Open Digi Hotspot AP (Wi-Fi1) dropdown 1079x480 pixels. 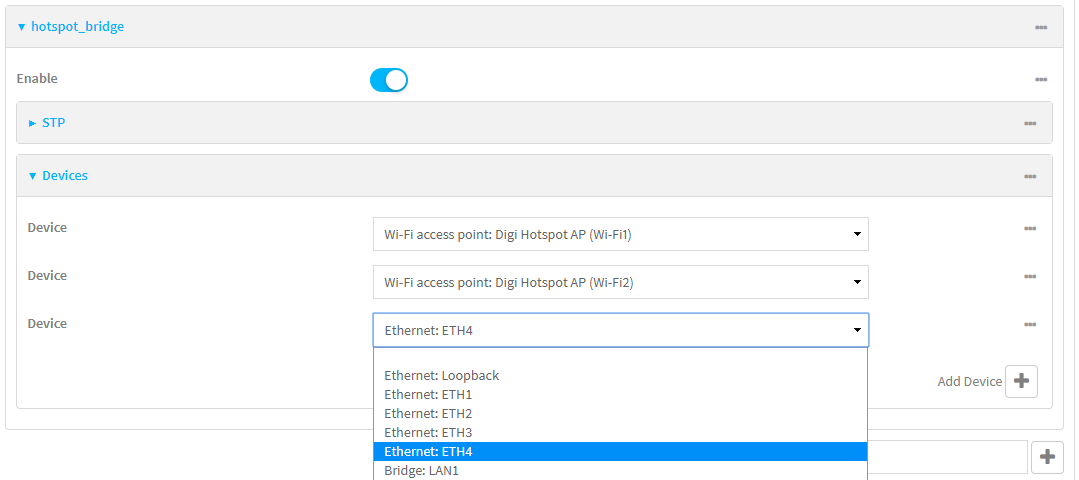tap(621, 234)
